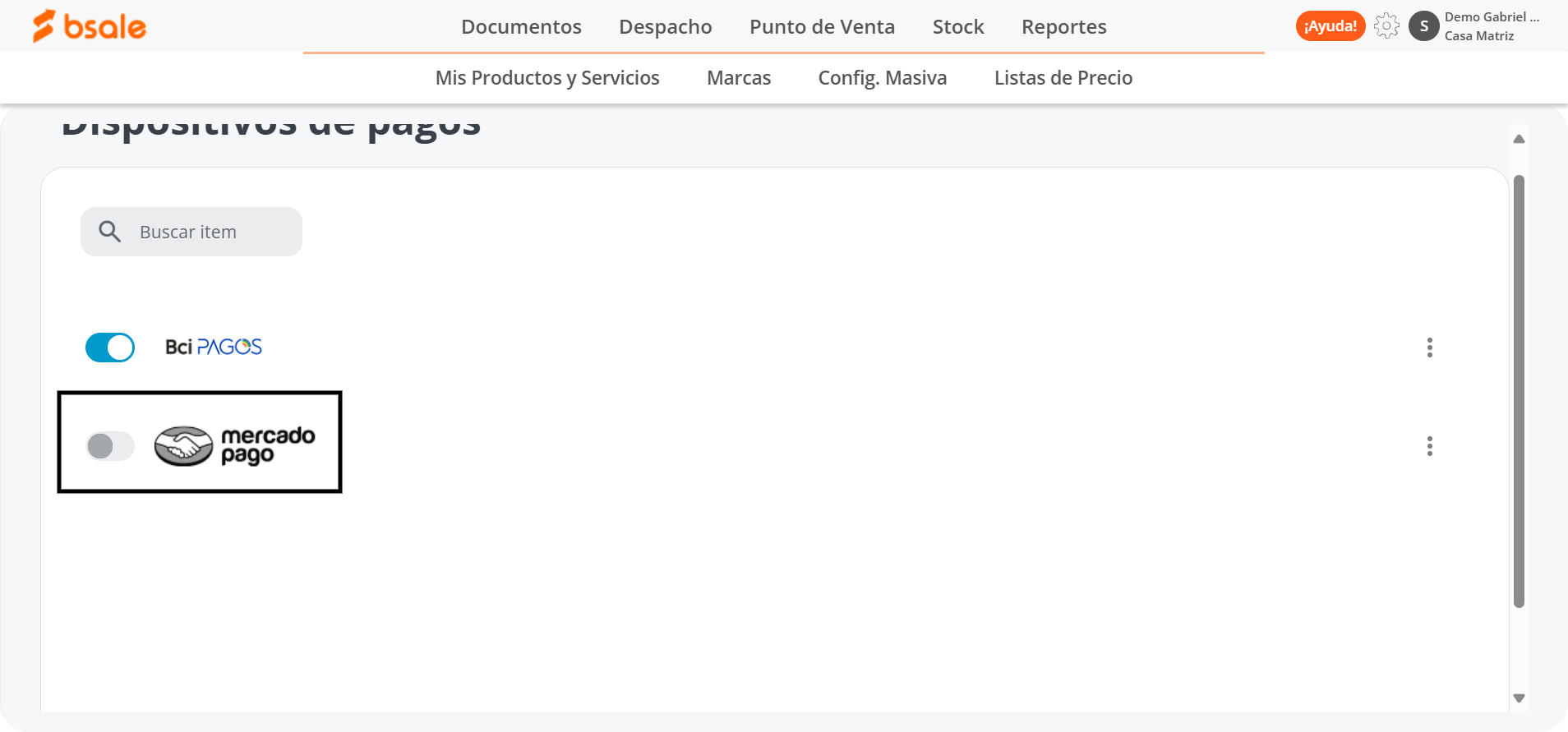The height and width of the screenshot is (732, 1568).
Task: Click the ¡Ayuda! button
Action: pyautogui.click(x=1330, y=26)
